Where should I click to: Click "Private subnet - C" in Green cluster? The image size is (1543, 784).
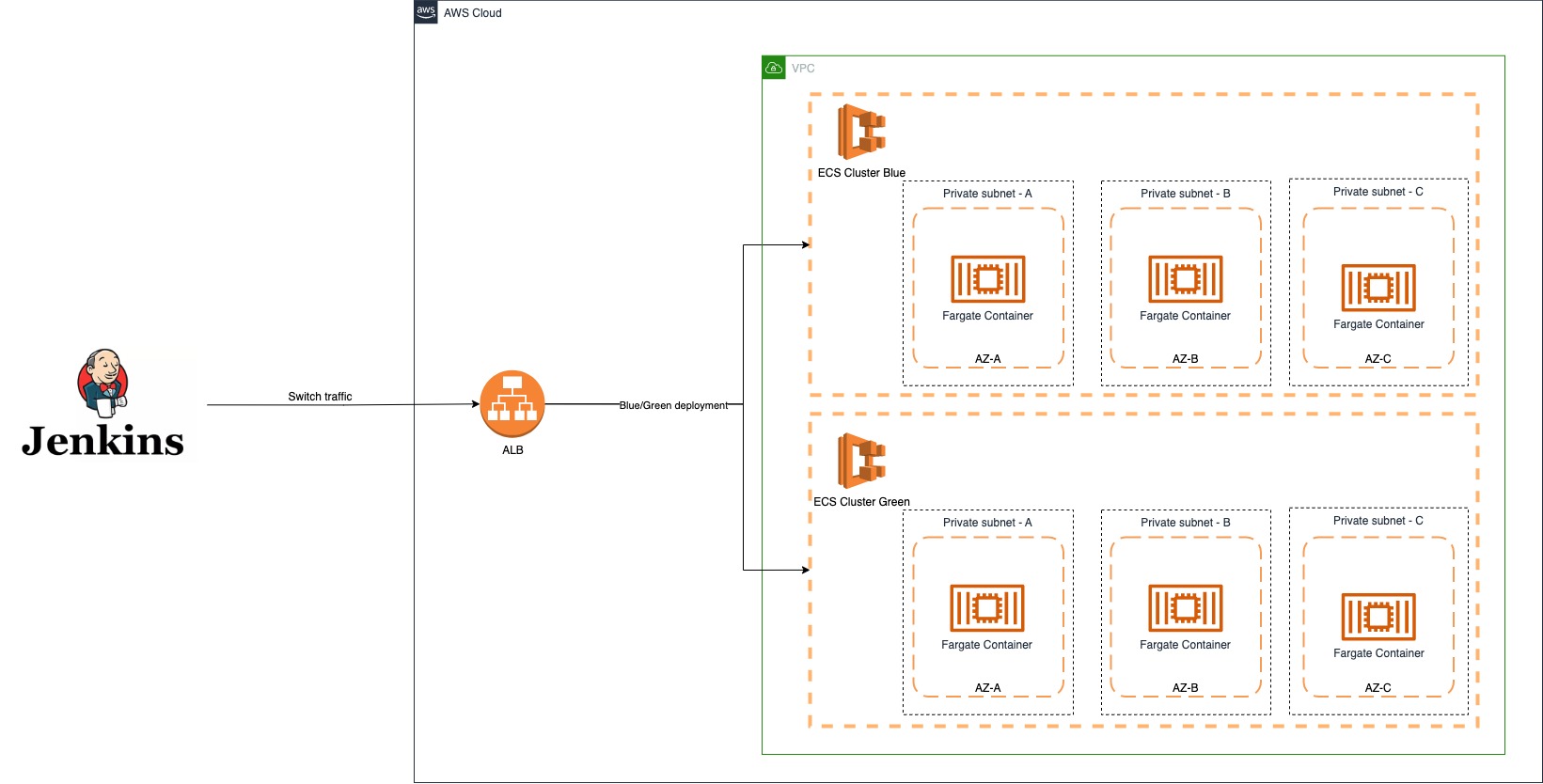[x=1378, y=521]
